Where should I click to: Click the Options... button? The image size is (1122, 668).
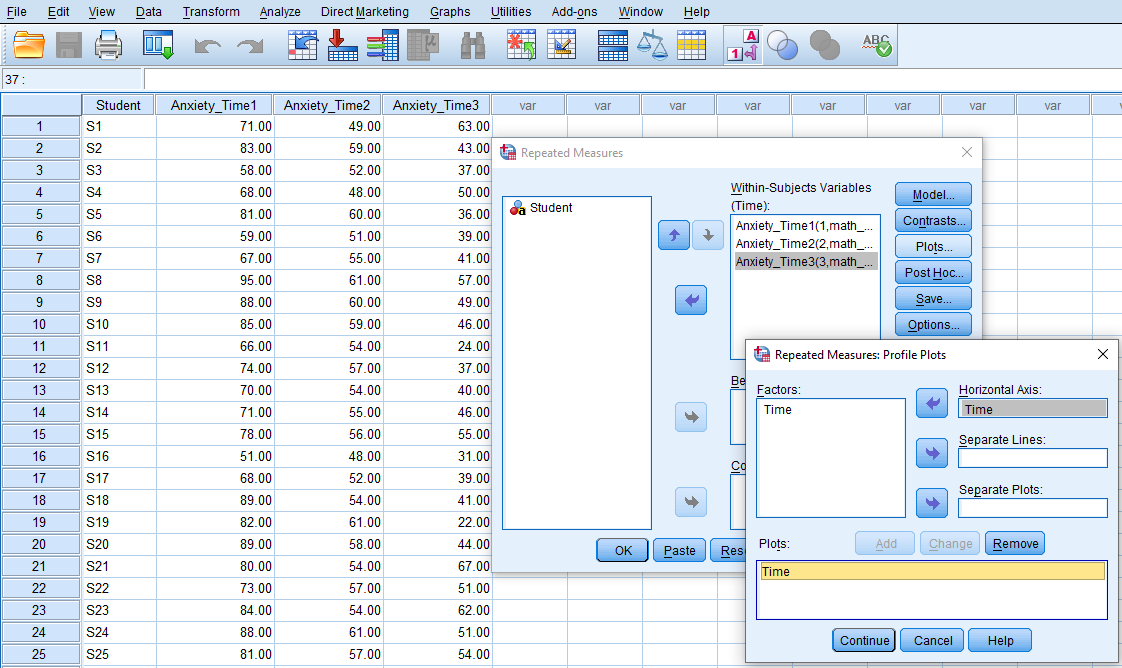click(933, 325)
